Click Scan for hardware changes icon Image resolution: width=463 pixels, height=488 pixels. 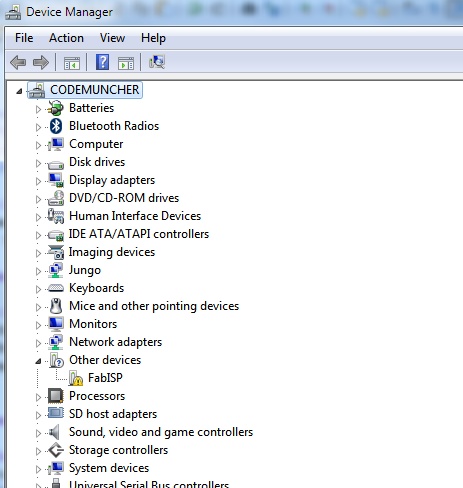click(x=157, y=62)
